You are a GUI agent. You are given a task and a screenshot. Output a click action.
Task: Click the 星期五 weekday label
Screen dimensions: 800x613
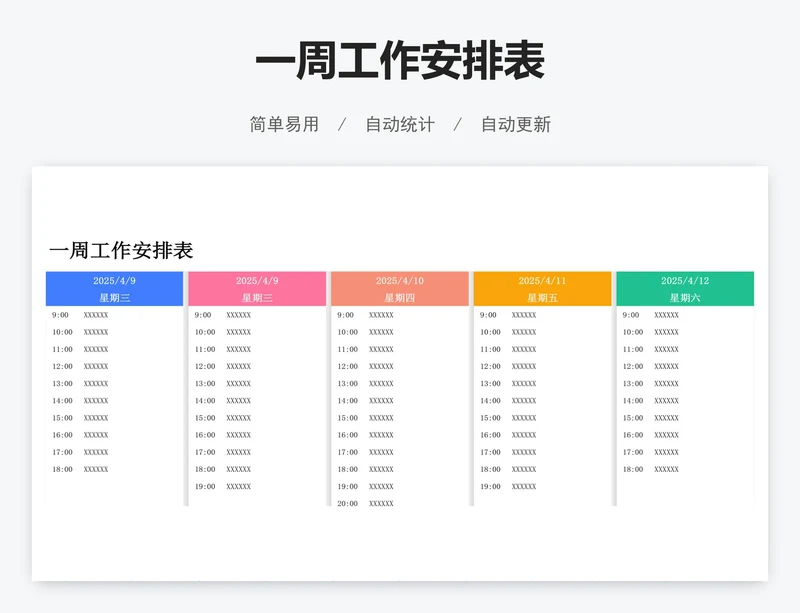coord(542,298)
